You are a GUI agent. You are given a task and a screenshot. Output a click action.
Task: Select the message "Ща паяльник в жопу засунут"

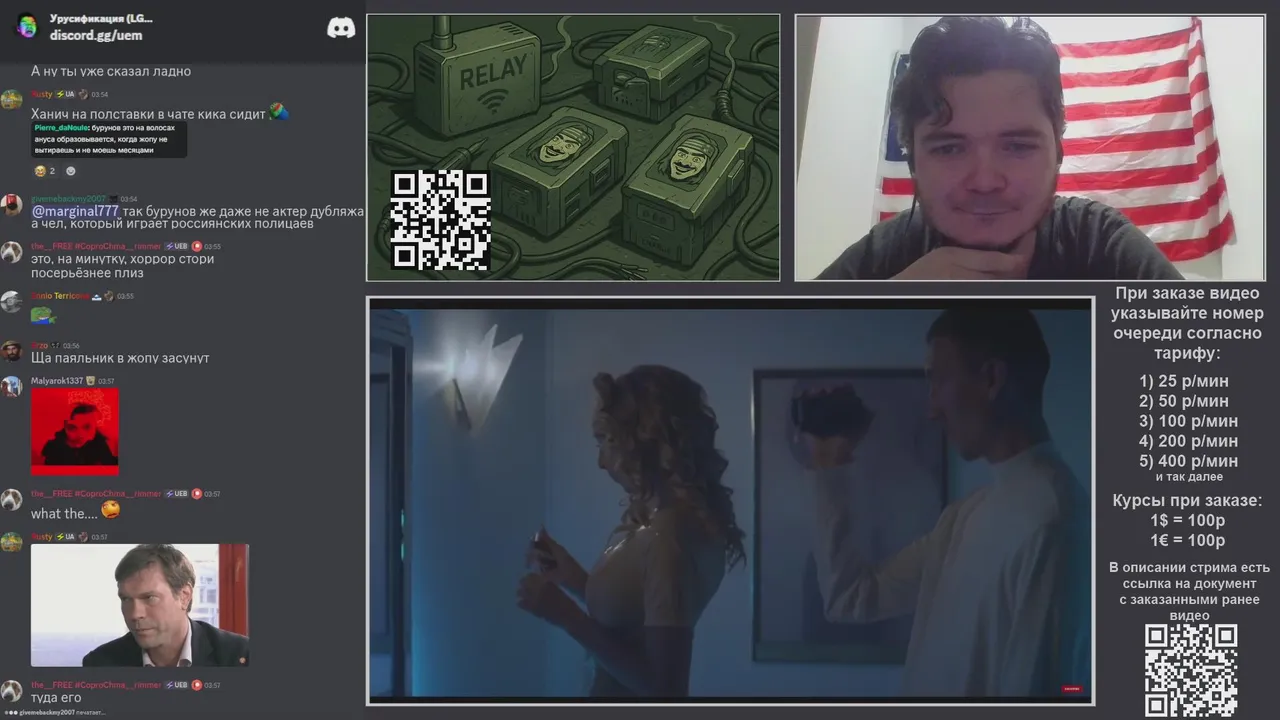tap(120, 358)
